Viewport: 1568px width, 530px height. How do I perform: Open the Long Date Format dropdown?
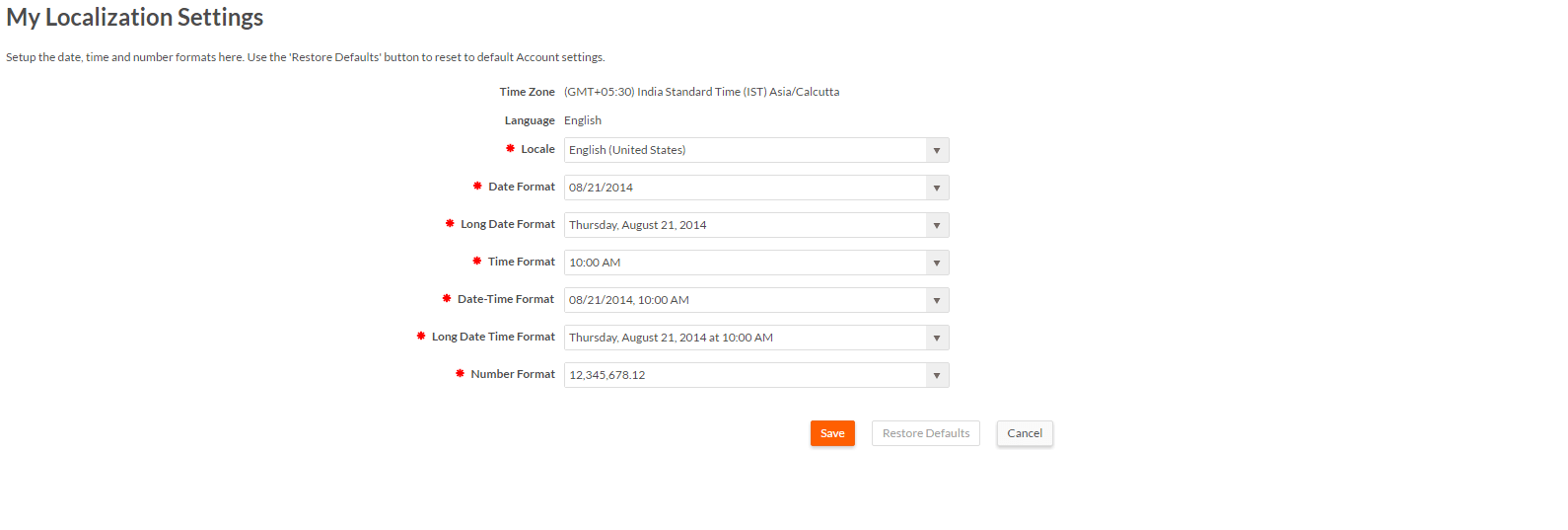pyautogui.click(x=756, y=225)
